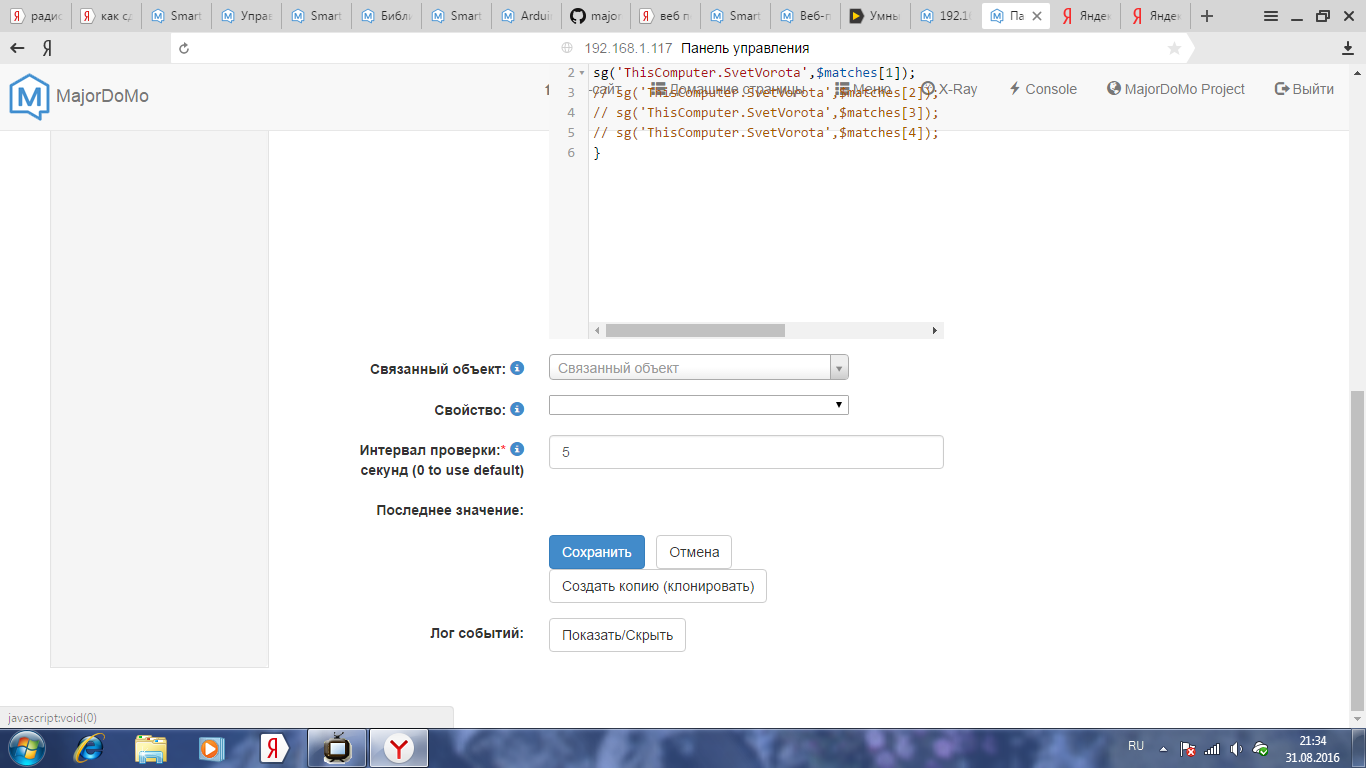The height and width of the screenshot is (768, 1366).
Task: Click info icon next to Свойство
Action: [517, 409]
